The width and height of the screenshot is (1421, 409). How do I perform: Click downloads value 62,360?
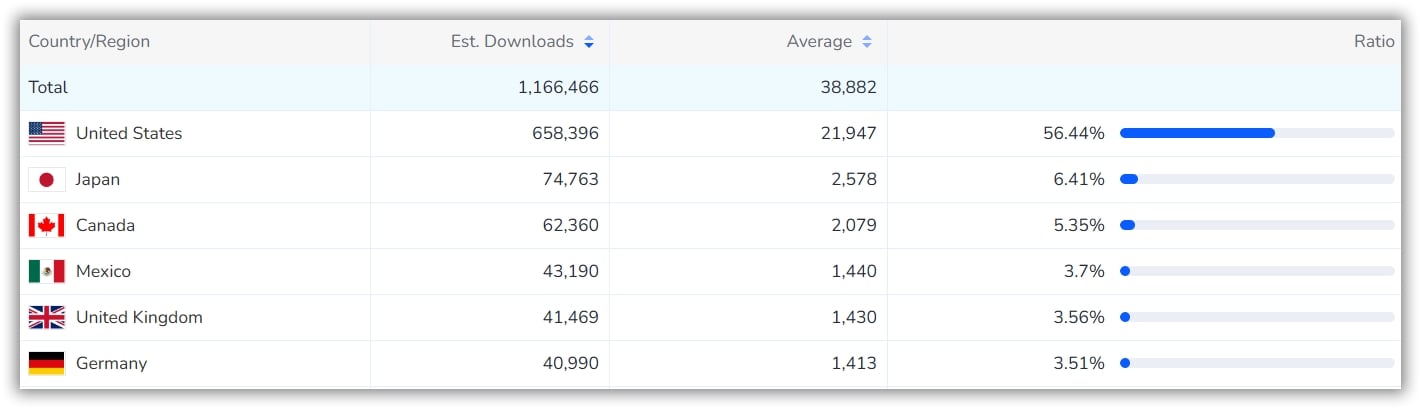tap(570, 225)
